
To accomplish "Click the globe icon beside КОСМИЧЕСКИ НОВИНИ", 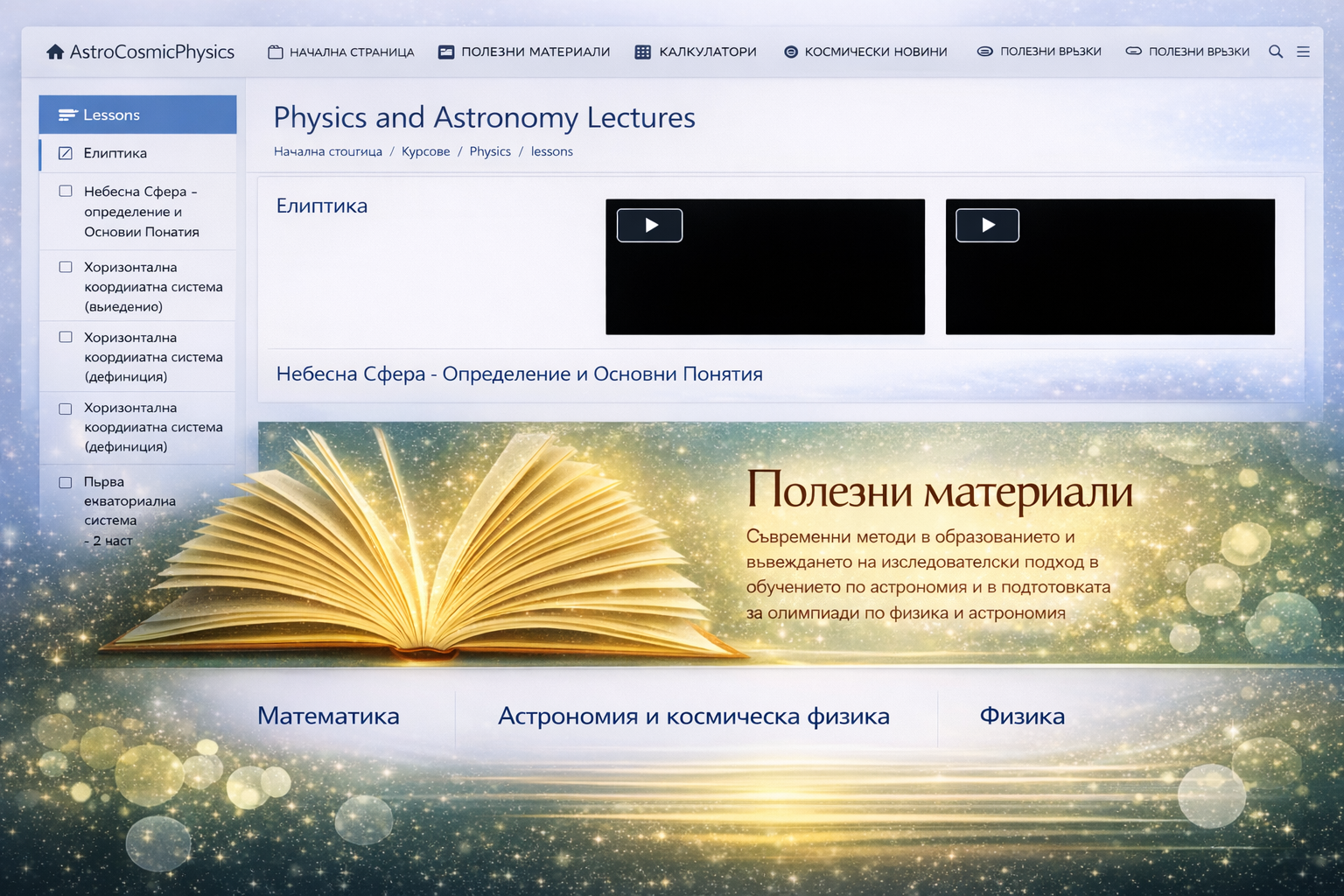I will pyautogui.click(x=790, y=51).
